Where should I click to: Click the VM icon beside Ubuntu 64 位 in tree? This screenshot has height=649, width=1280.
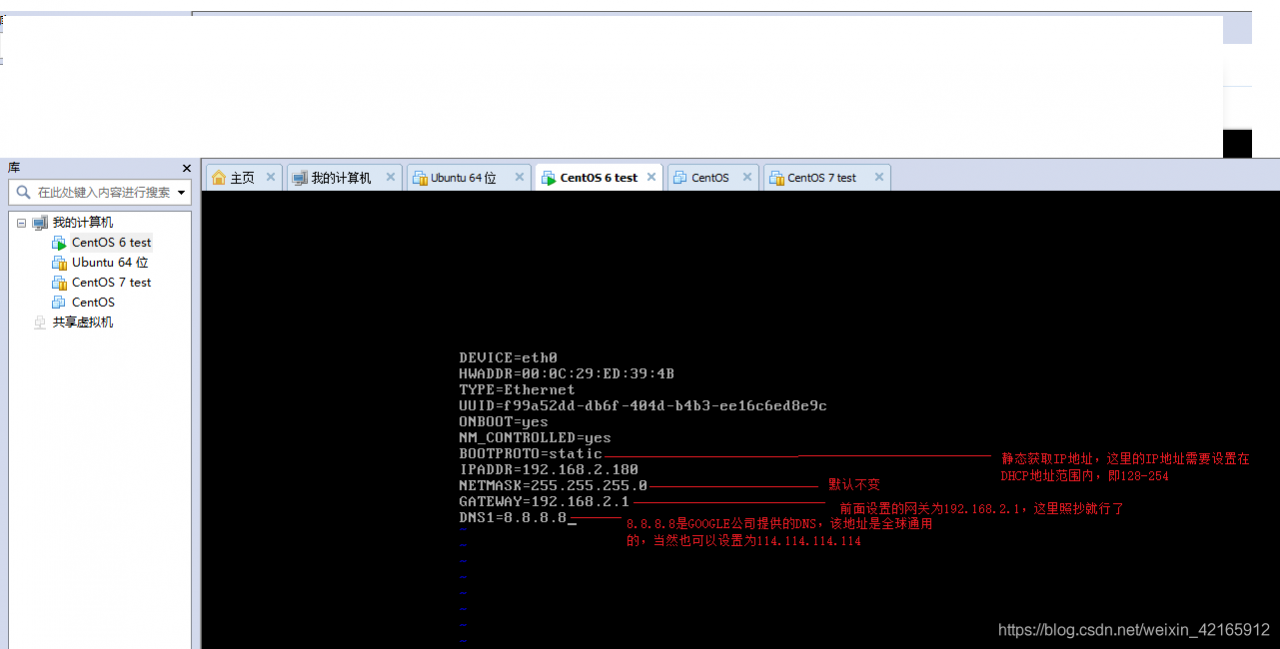[60, 263]
